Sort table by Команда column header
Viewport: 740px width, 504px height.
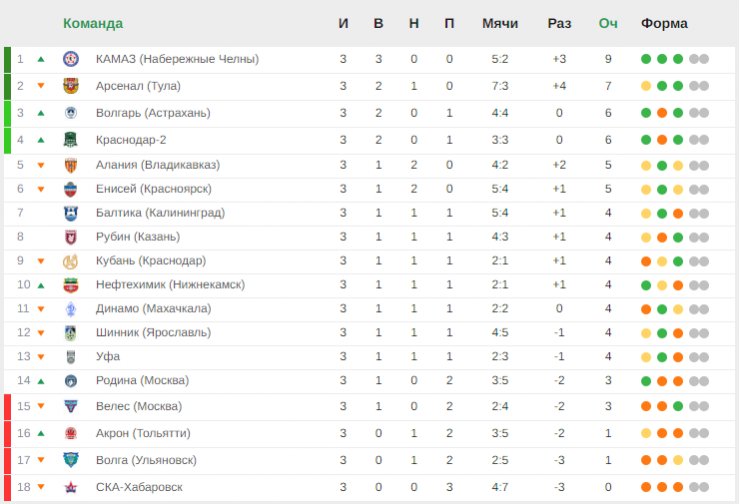point(93,23)
